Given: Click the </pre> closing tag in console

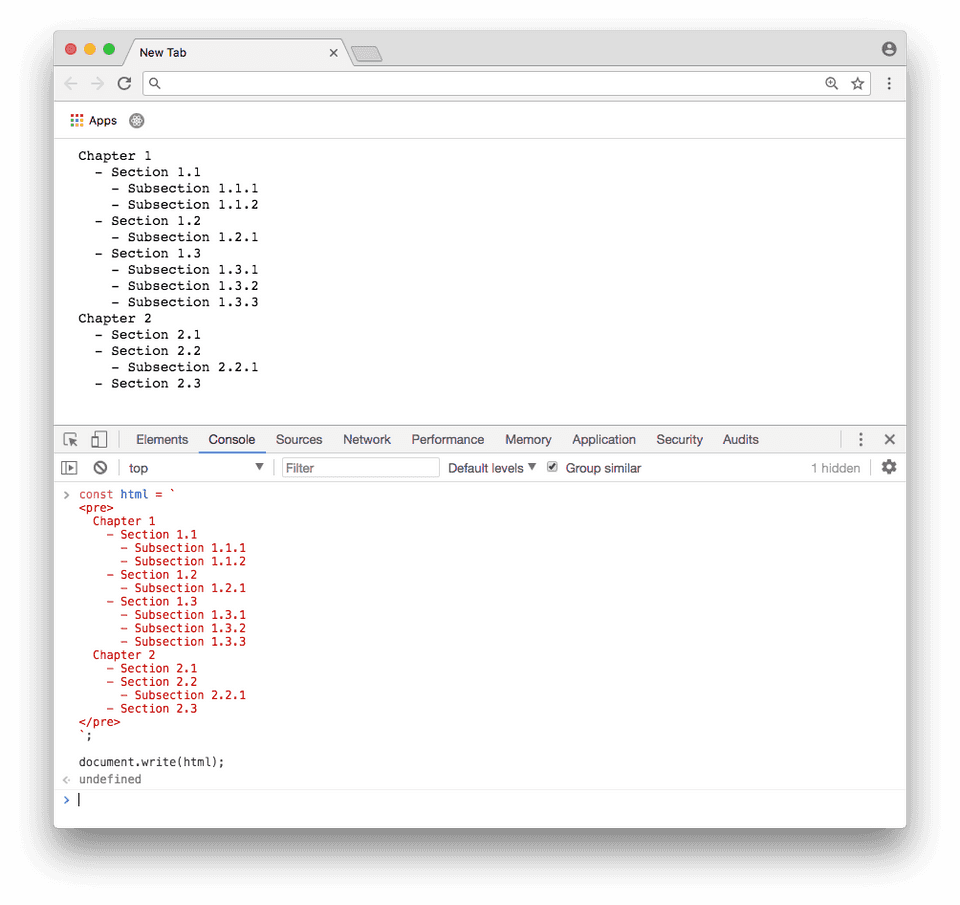Looking at the screenshot, I should point(99,722).
